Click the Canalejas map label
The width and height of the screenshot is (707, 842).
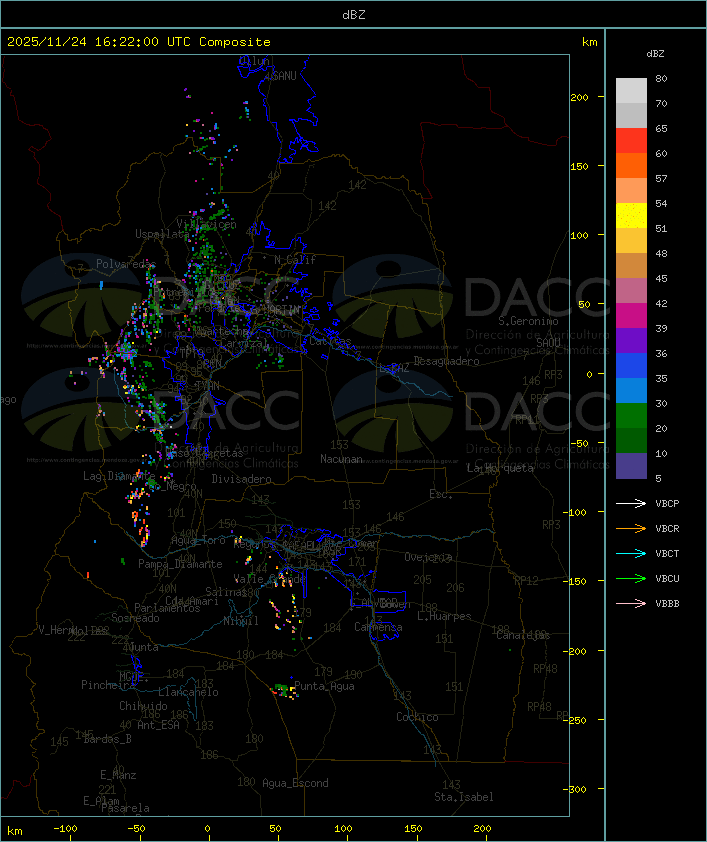(523, 635)
